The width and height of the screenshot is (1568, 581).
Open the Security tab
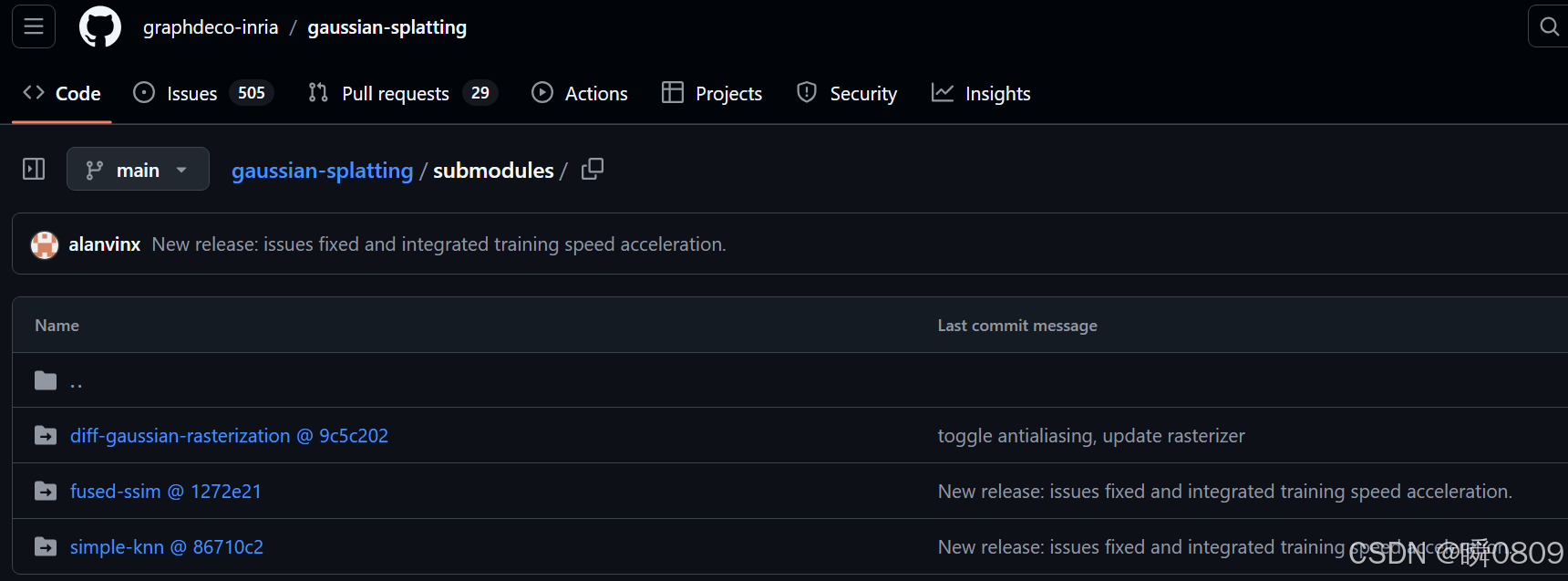(847, 93)
